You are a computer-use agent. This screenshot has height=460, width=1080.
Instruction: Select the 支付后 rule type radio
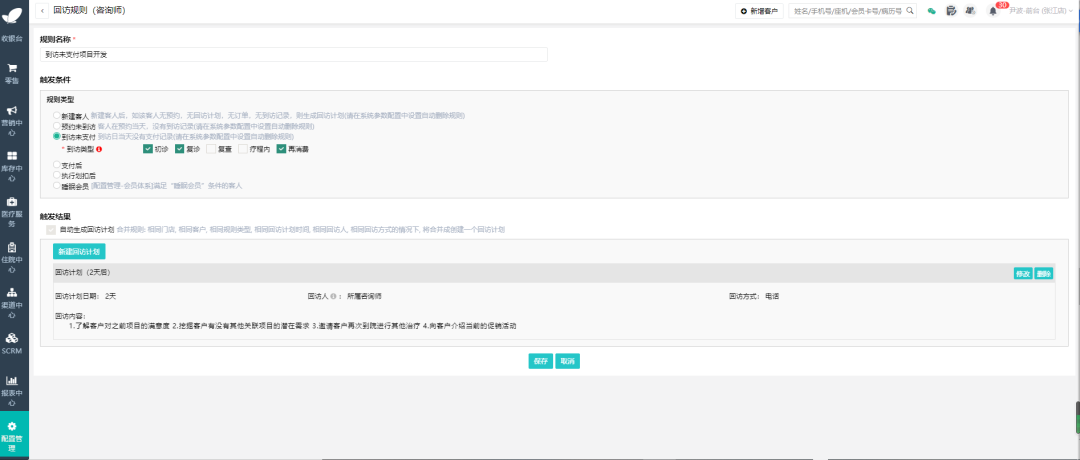pyautogui.click(x=57, y=165)
